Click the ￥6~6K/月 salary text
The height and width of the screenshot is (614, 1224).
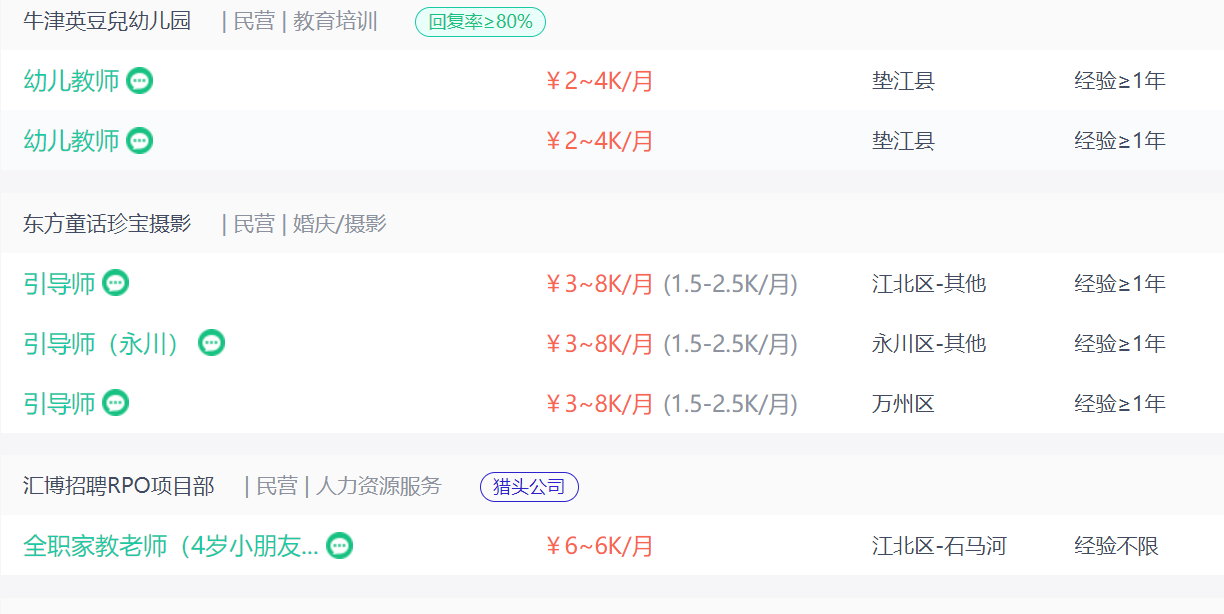tap(599, 546)
